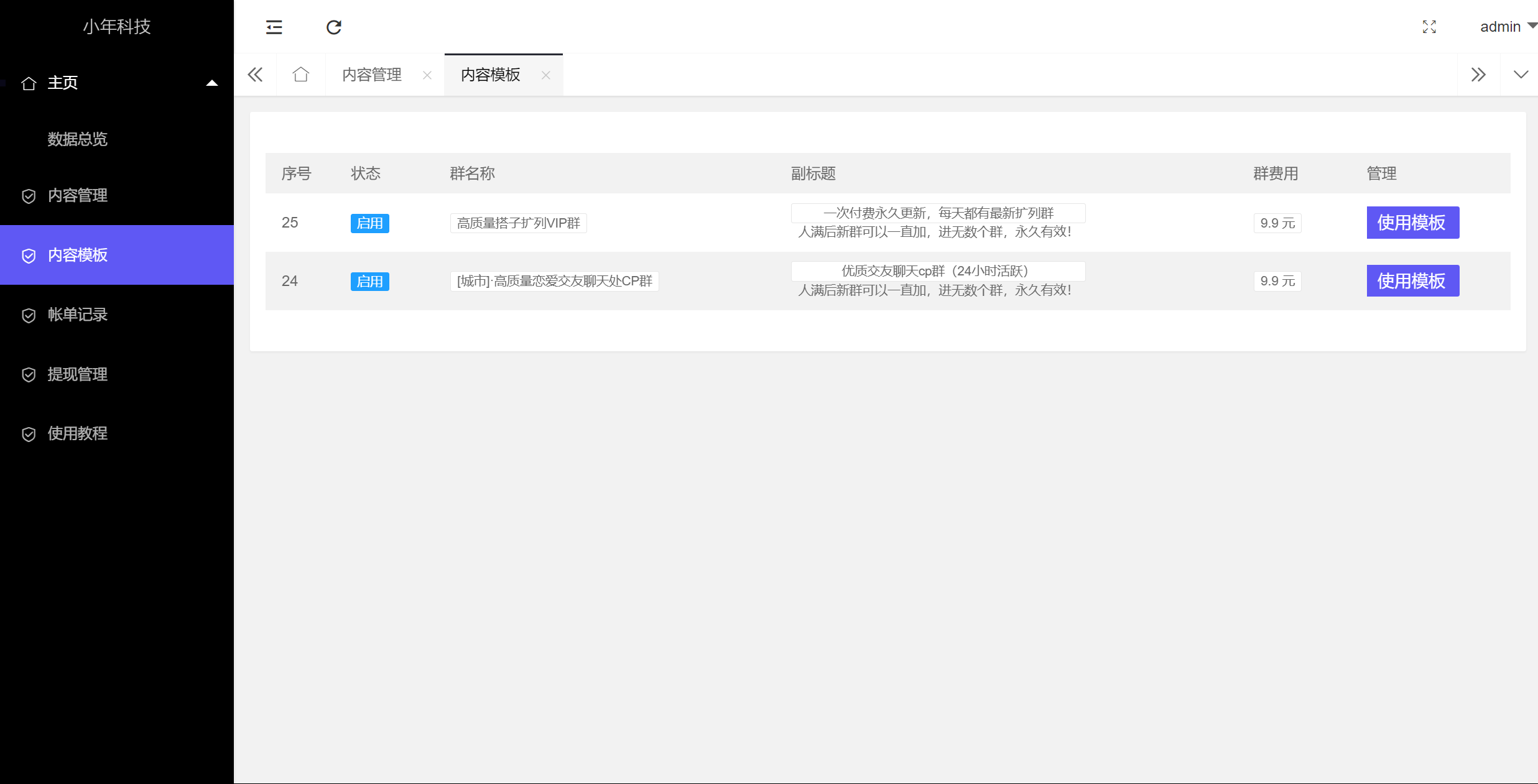Image resolution: width=1538 pixels, height=784 pixels.
Task: Switch to the 内容管理 tab
Action: point(371,75)
